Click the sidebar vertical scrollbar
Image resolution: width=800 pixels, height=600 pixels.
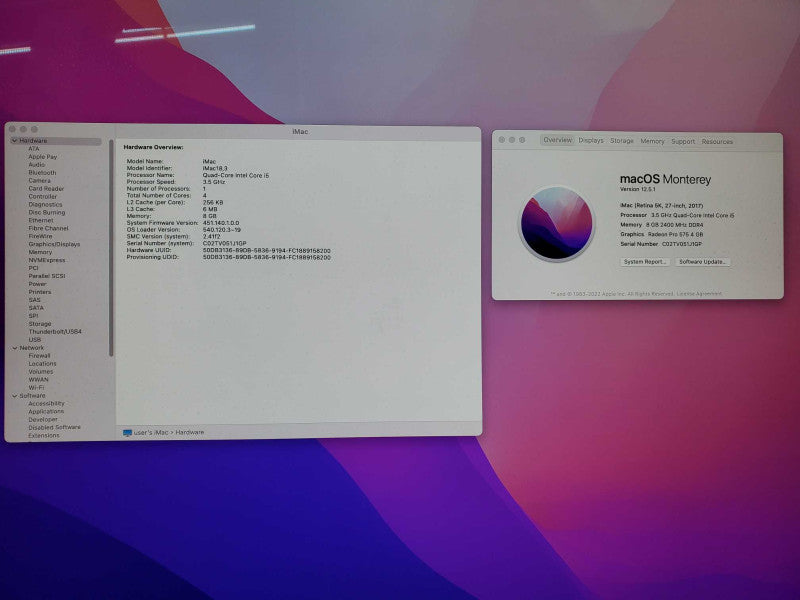coord(111,248)
